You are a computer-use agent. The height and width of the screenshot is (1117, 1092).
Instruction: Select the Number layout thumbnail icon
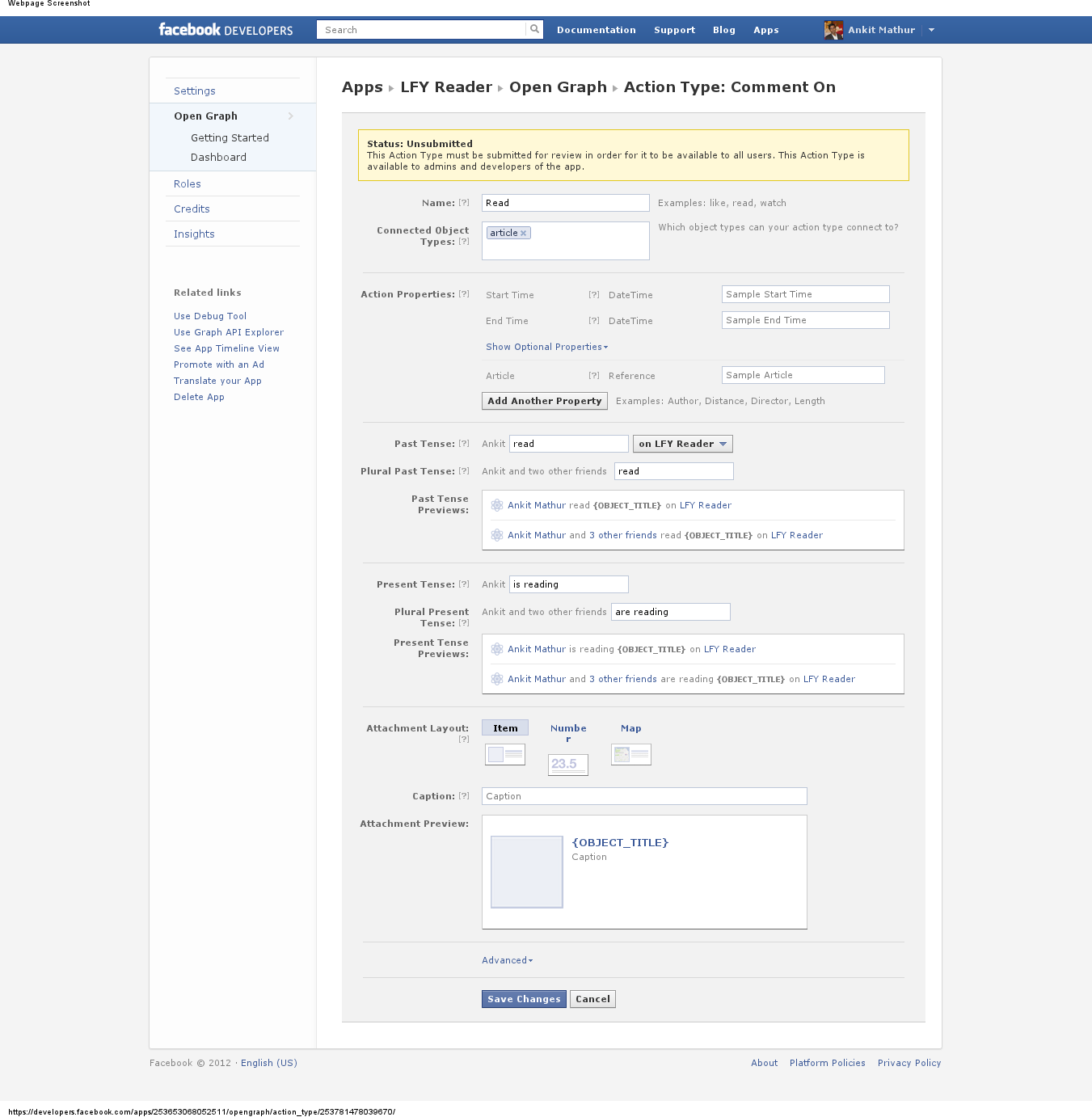[x=567, y=765]
